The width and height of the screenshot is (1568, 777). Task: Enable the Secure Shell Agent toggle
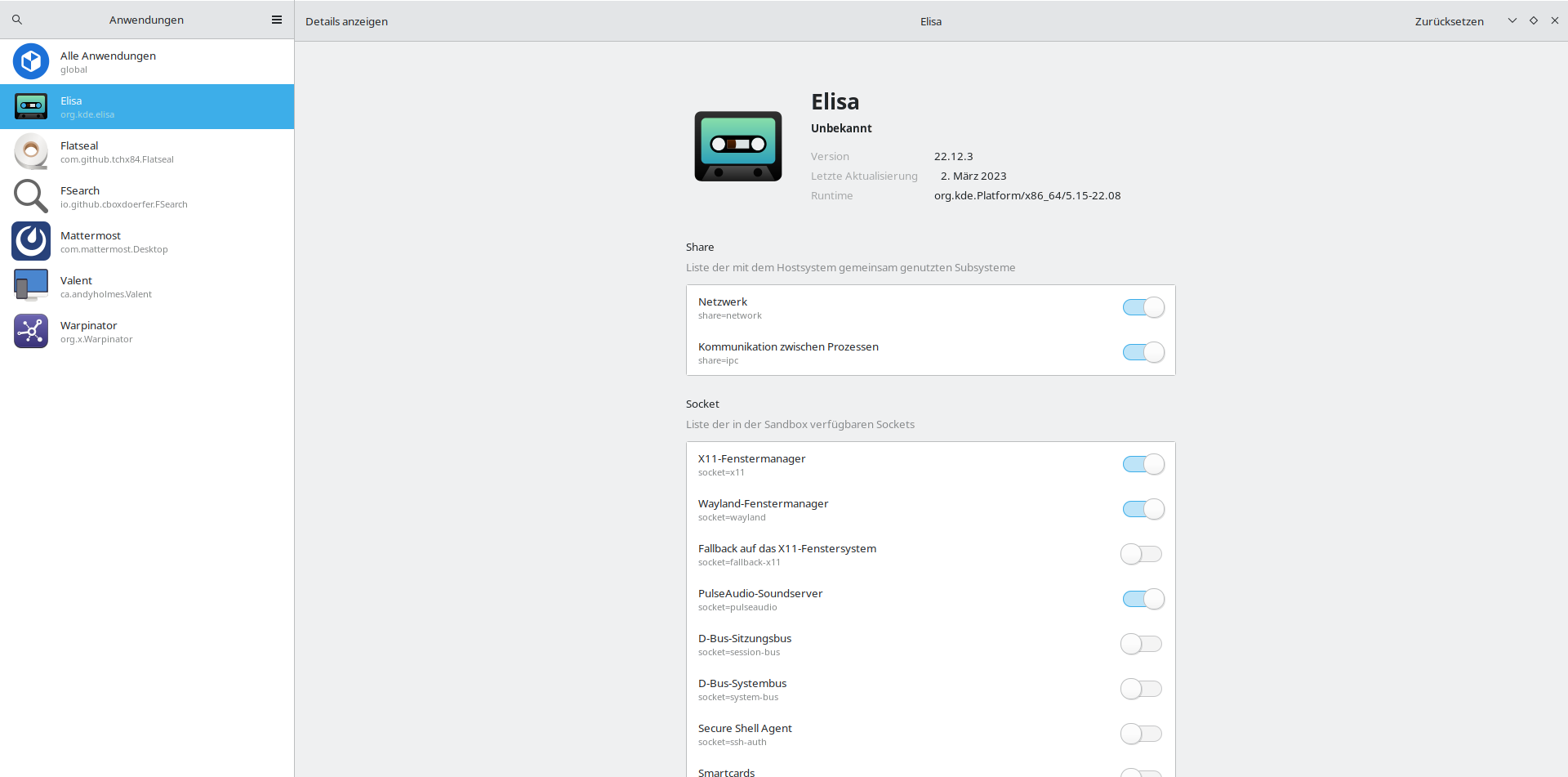pyautogui.click(x=1141, y=735)
